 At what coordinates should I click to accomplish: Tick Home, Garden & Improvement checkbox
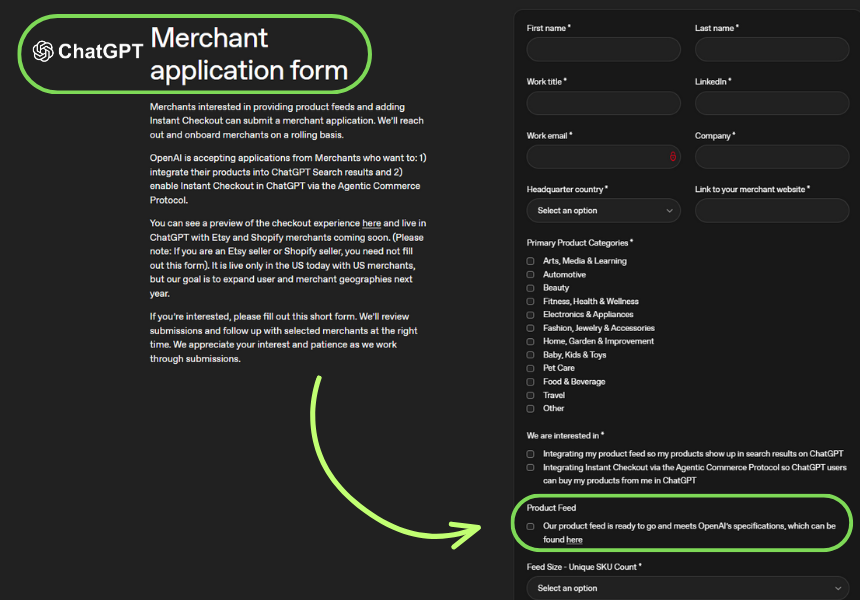pos(530,341)
